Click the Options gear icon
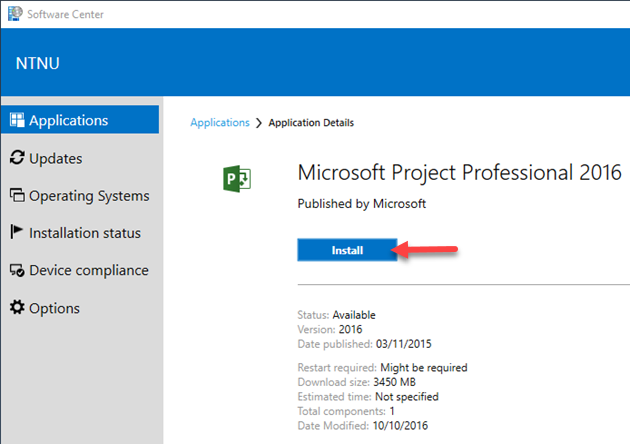Viewport: 630px width, 444px height. (x=17, y=307)
